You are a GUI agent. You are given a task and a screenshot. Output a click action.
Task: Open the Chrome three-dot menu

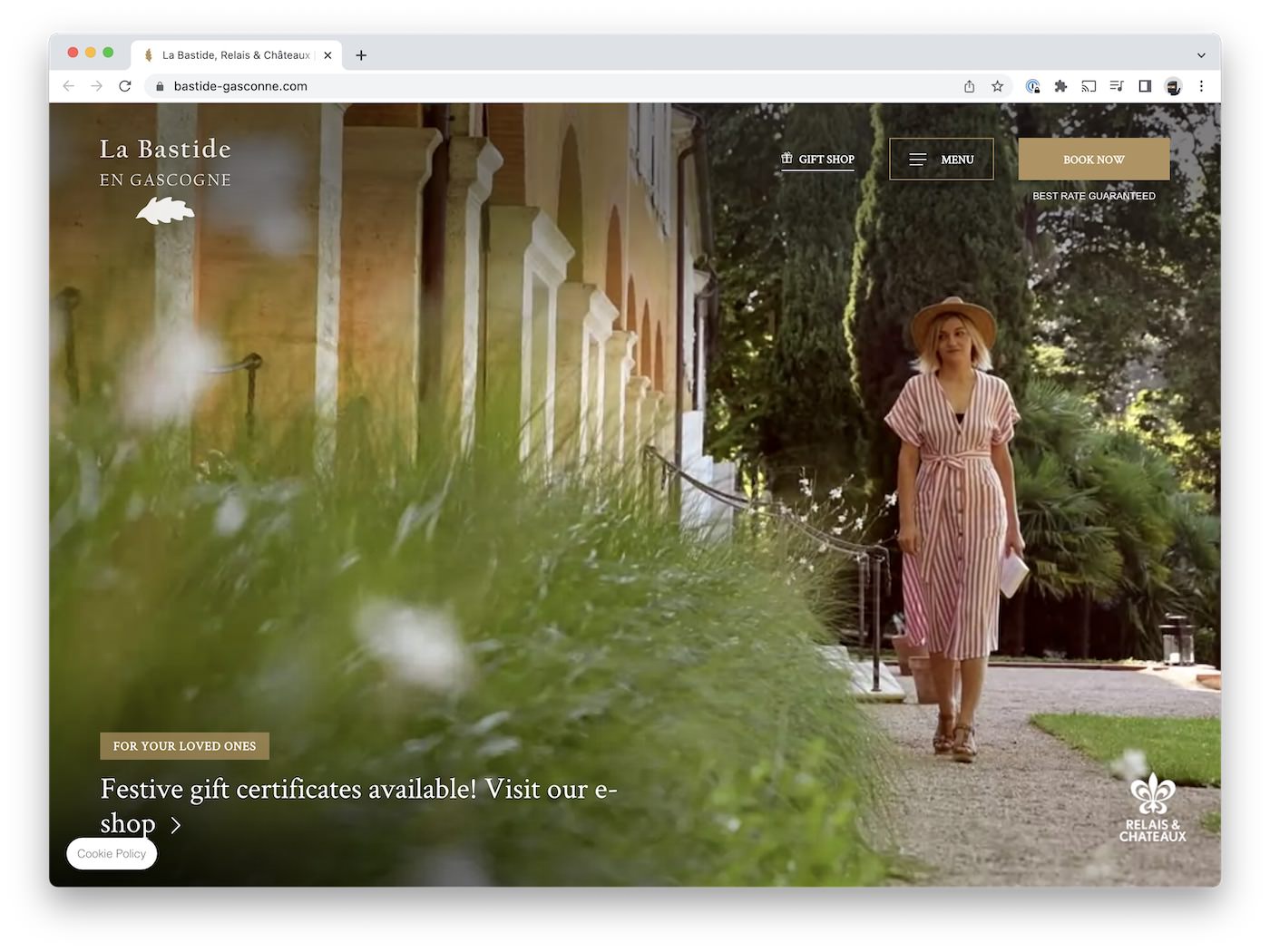[x=1201, y=86]
